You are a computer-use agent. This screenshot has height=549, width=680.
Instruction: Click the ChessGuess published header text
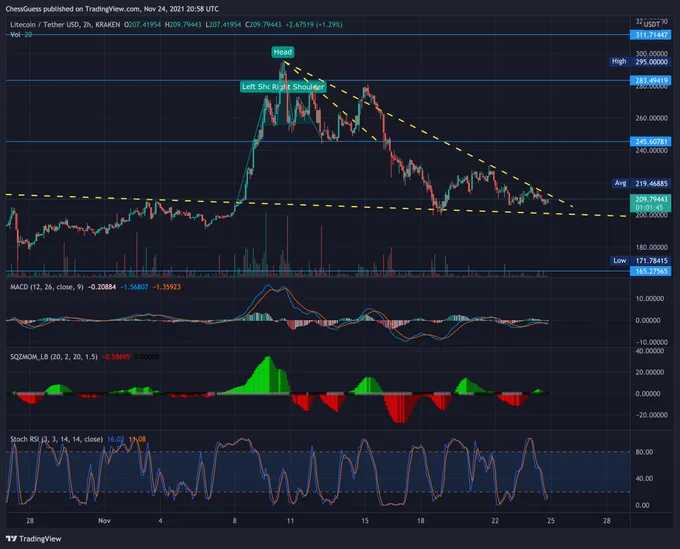tap(112, 9)
